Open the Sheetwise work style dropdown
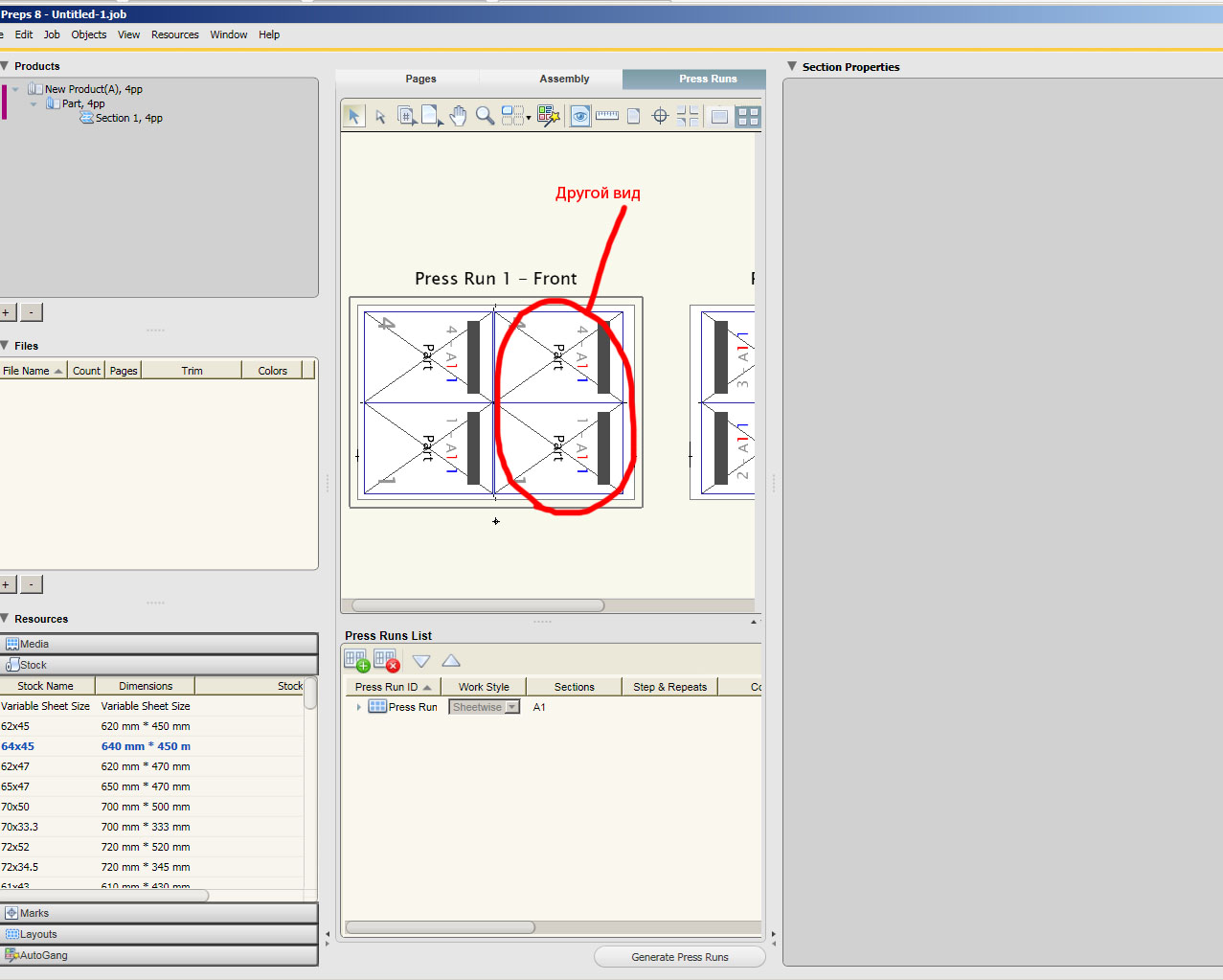The width and height of the screenshot is (1223, 980). [512, 707]
